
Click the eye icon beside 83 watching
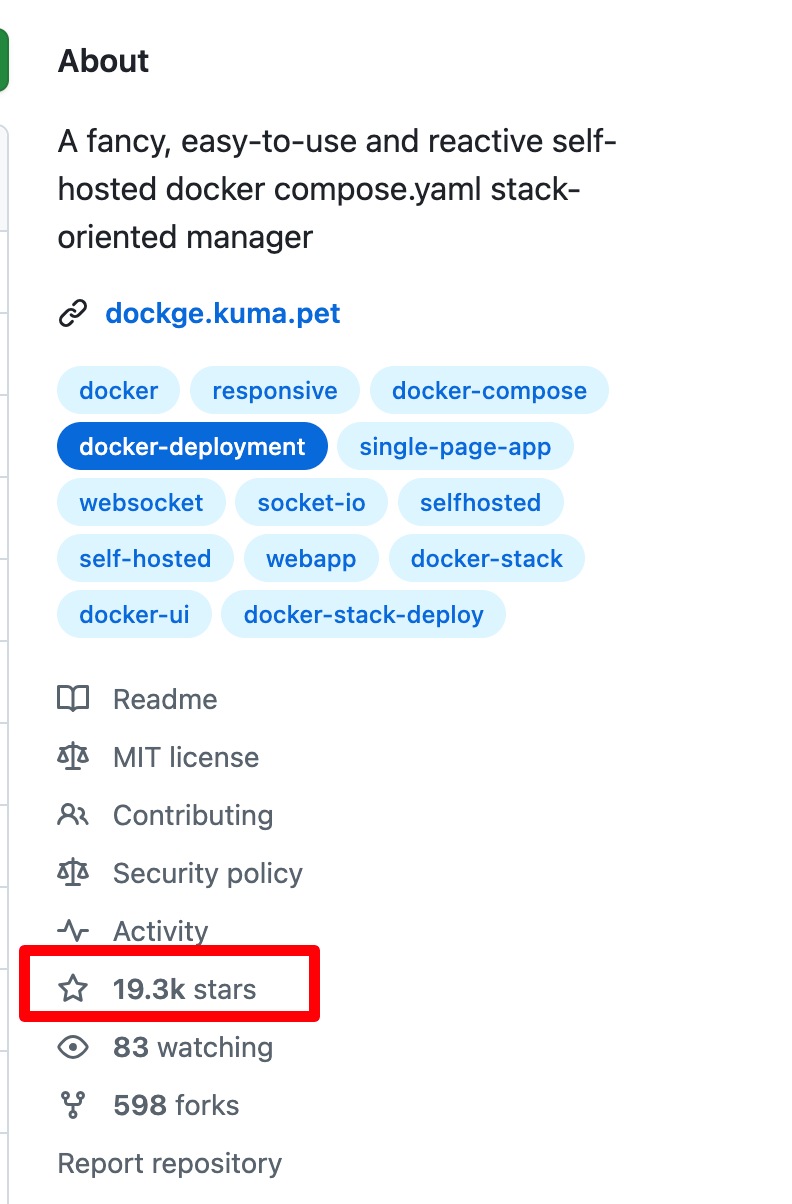point(73,1047)
